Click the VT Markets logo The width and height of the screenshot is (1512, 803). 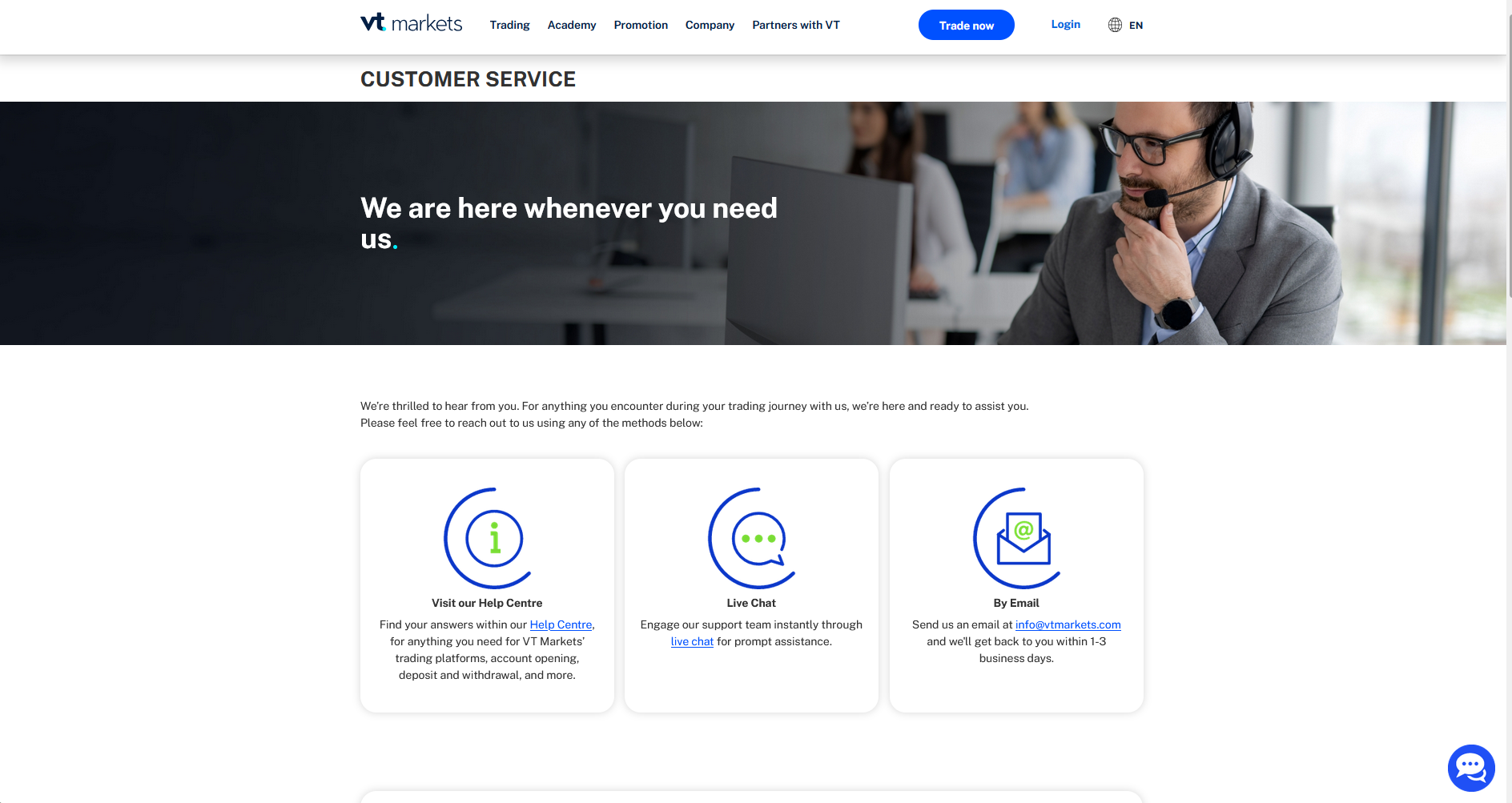point(411,23)
